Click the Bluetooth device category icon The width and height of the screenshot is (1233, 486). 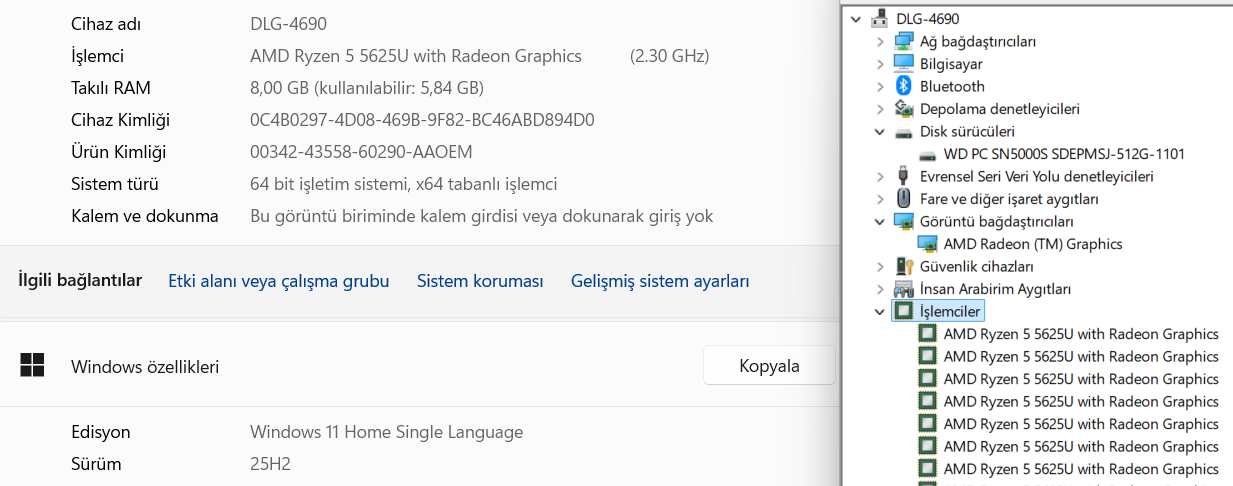pyautogui.click(x=904, y=86)
